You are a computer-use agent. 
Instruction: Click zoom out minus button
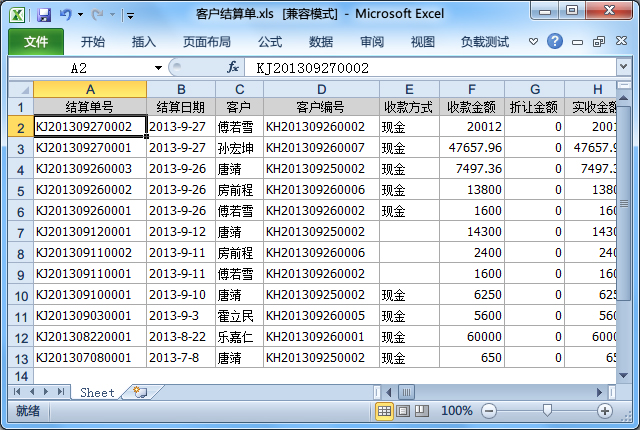click(488, 411)
